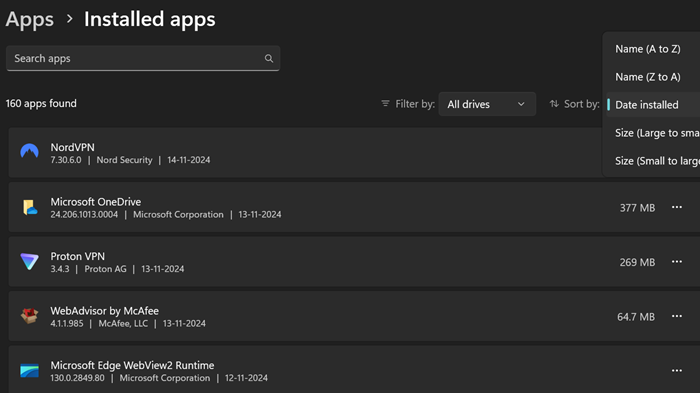The image size is (700, 393).
Task: Go back to Apps breadcrumb
Action: [29, 19]
